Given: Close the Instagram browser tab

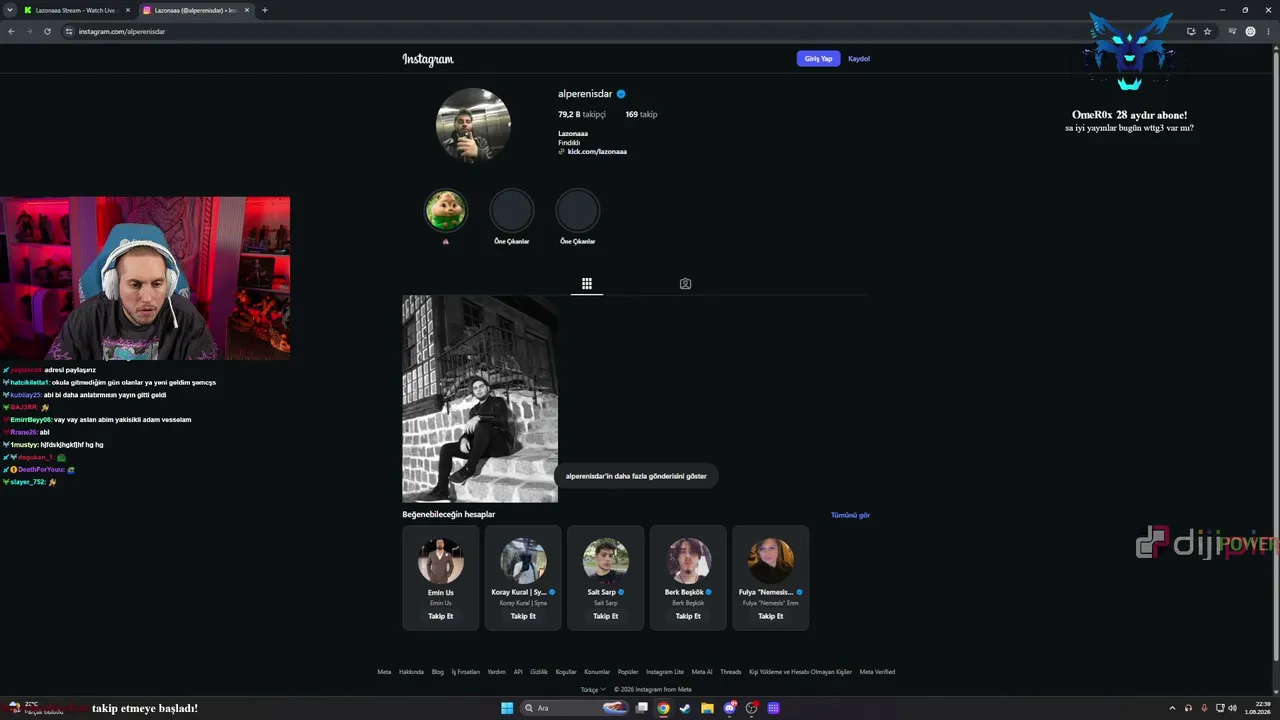Looking at the screenshot, I should (x=247, y=10).
